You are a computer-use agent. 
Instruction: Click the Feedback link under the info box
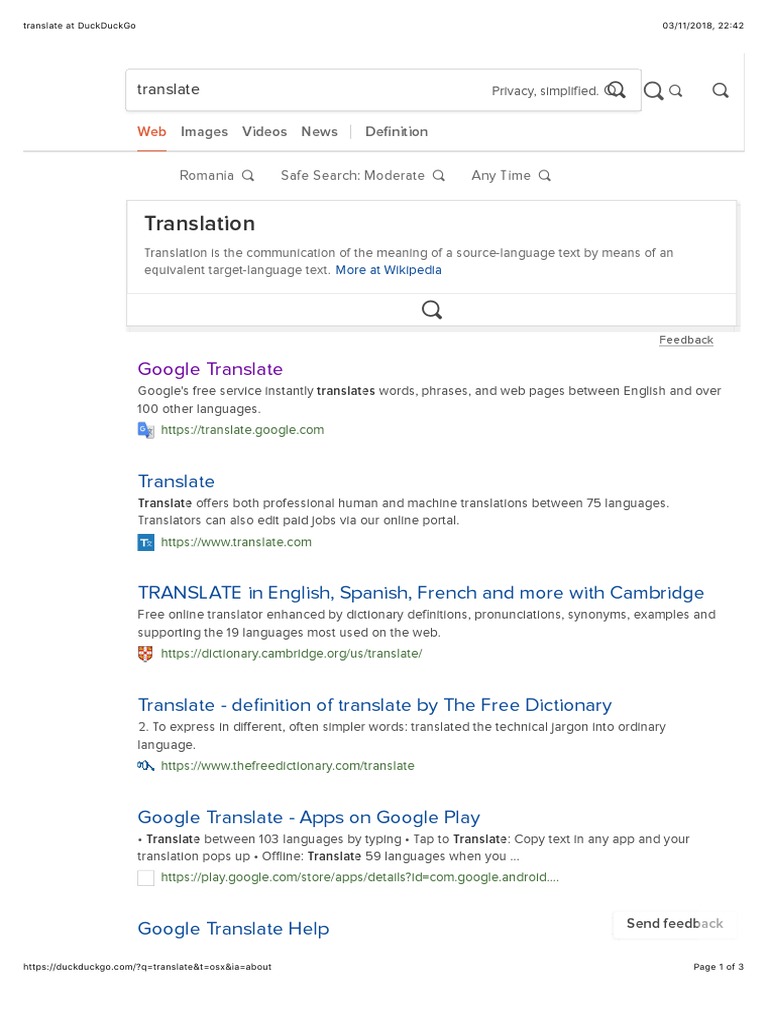[686, 340]
